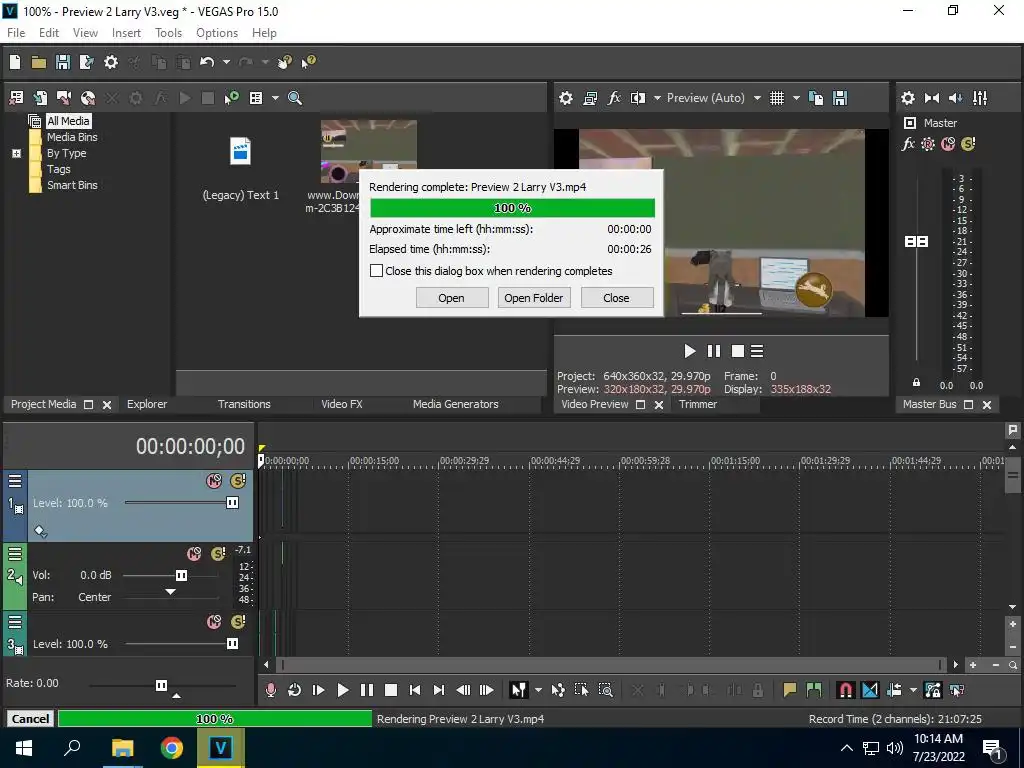Open the Edit menu
This screenshot has width=1024, height=768.
point(49,33)
